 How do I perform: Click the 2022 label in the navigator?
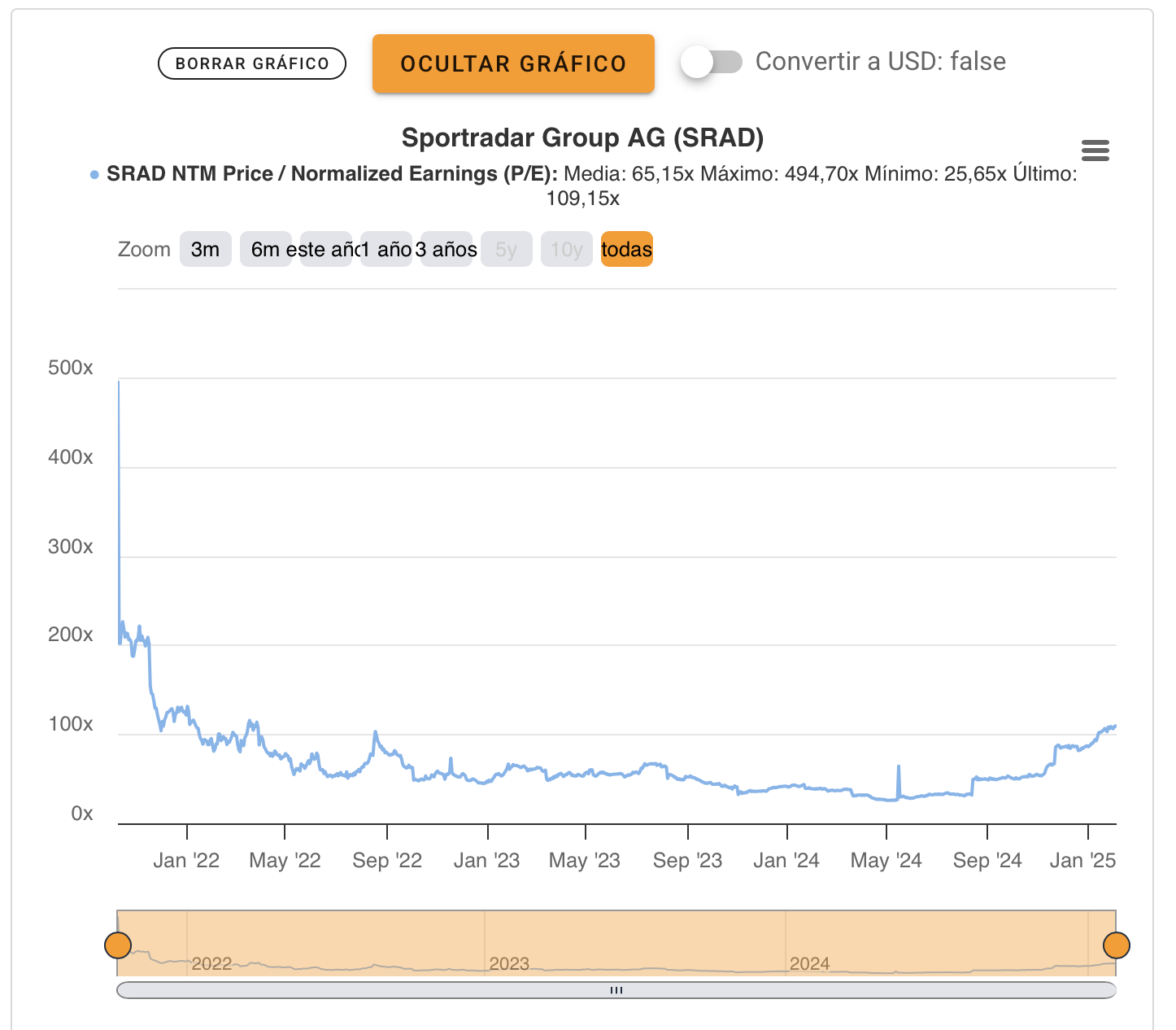point(212,964)
